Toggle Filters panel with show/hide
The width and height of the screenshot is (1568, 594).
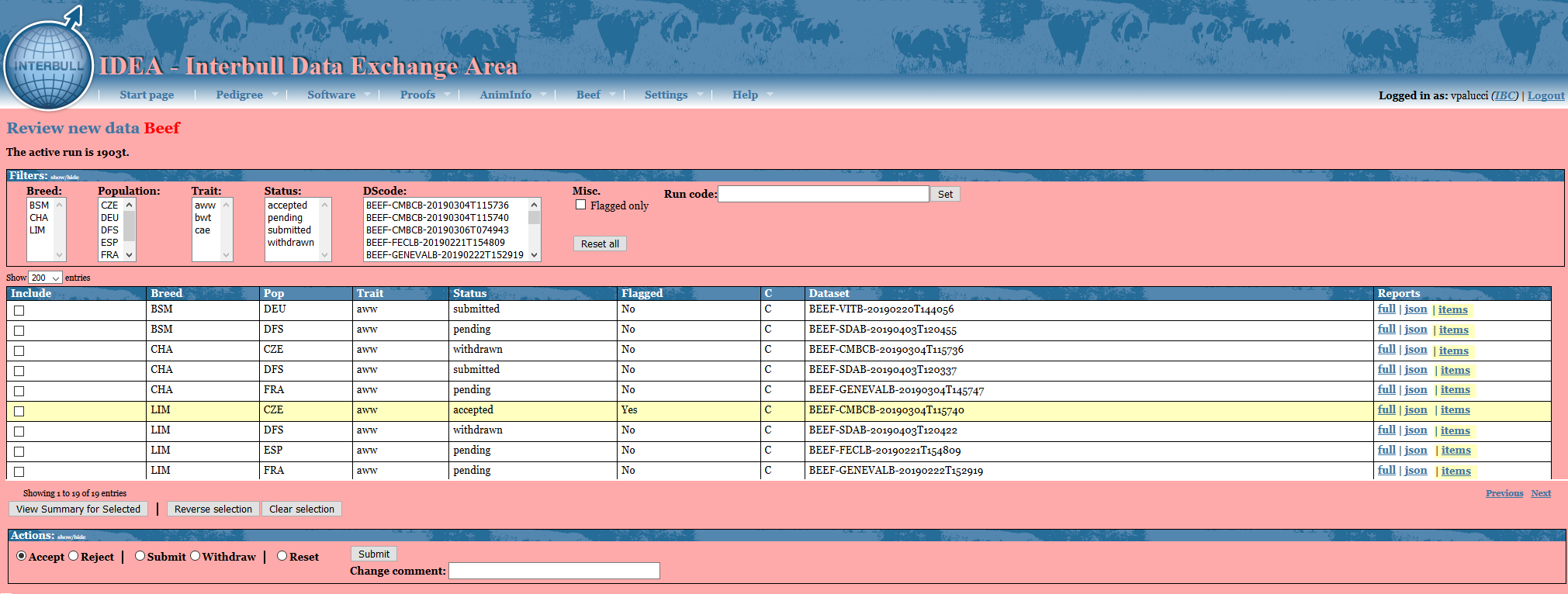pyautogui.click(x=64, y=178)
